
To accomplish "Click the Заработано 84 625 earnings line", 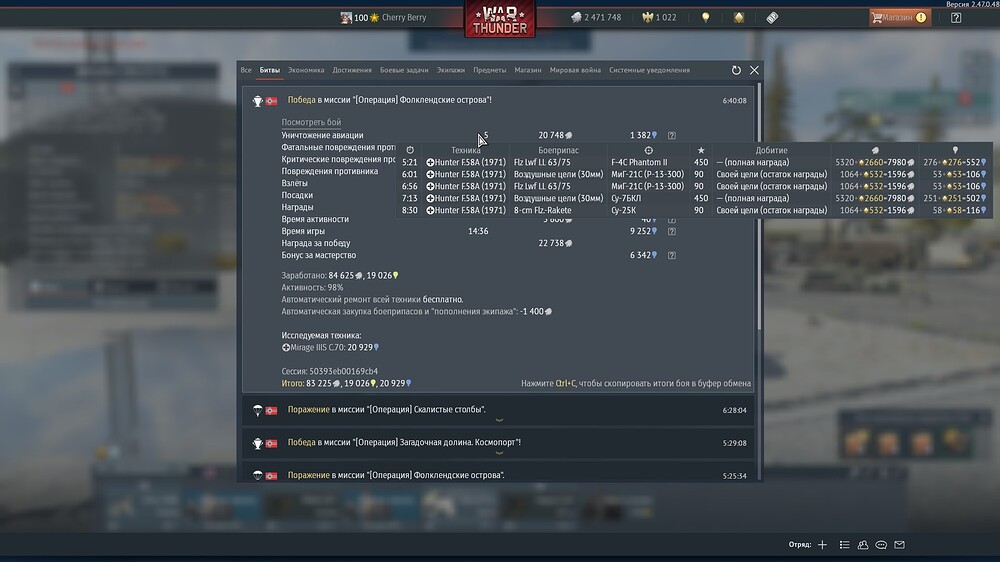I will [x=340, y=276].
